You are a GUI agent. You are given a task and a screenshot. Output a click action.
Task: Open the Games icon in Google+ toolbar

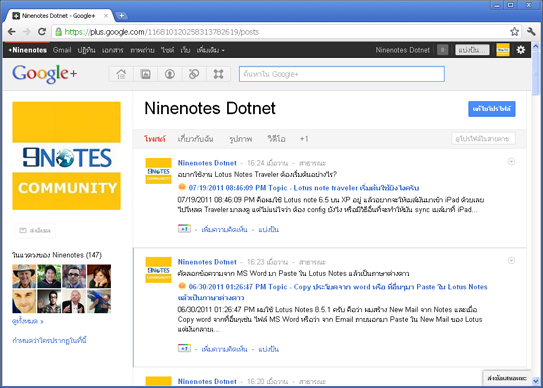click(218, 74)
